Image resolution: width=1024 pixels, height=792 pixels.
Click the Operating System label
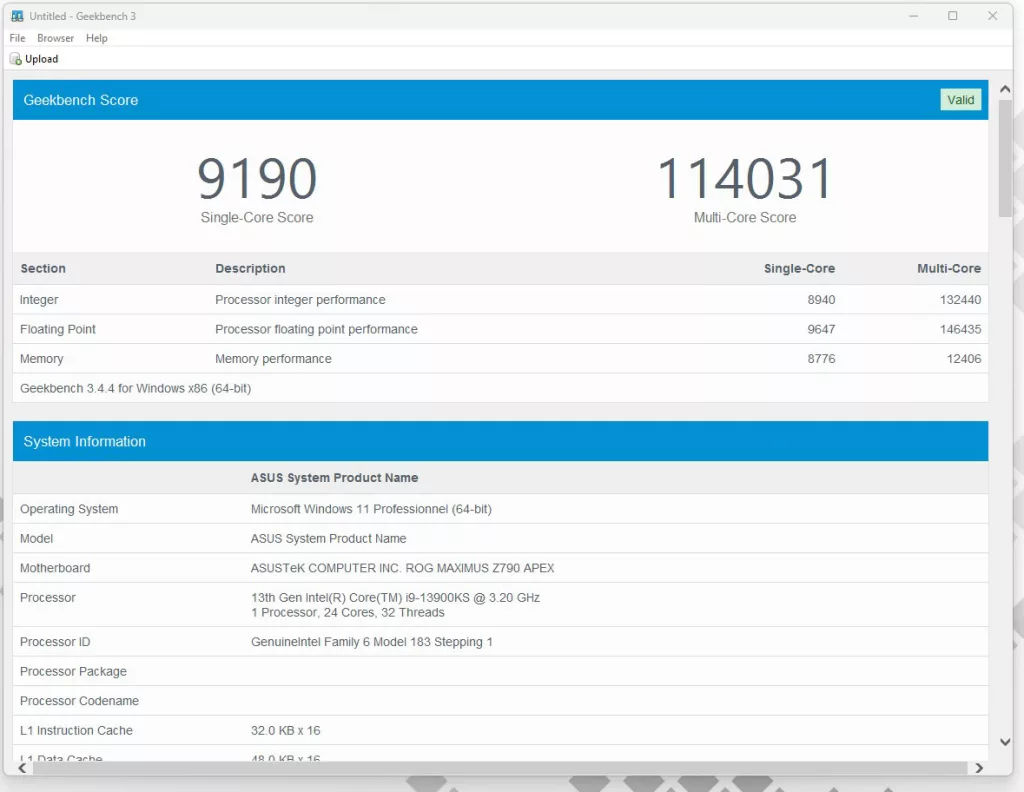click(x=69, y=509)
